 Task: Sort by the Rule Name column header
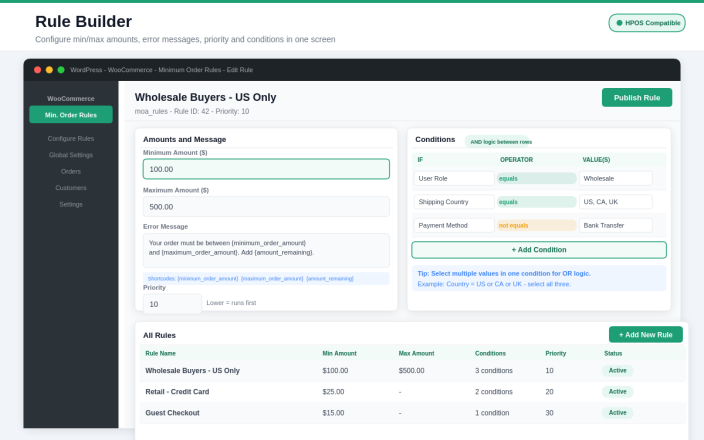[x=160, y=353]
